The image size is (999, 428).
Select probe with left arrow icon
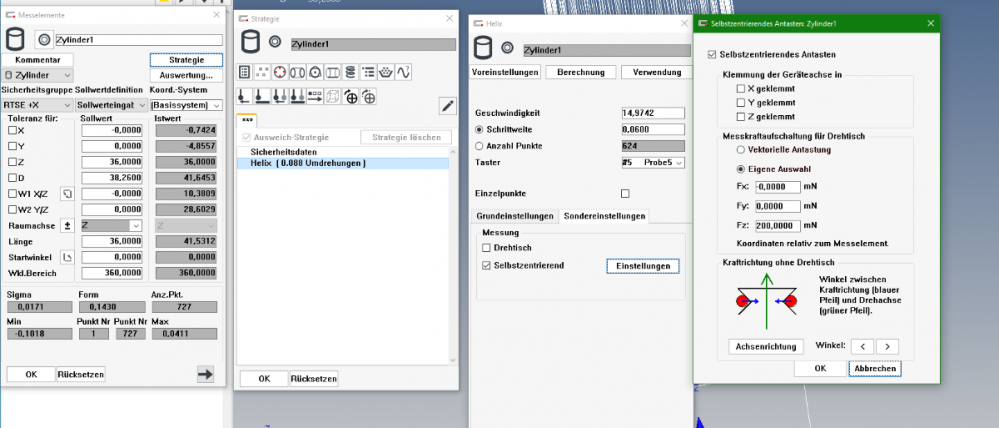[x=245, y=96]
